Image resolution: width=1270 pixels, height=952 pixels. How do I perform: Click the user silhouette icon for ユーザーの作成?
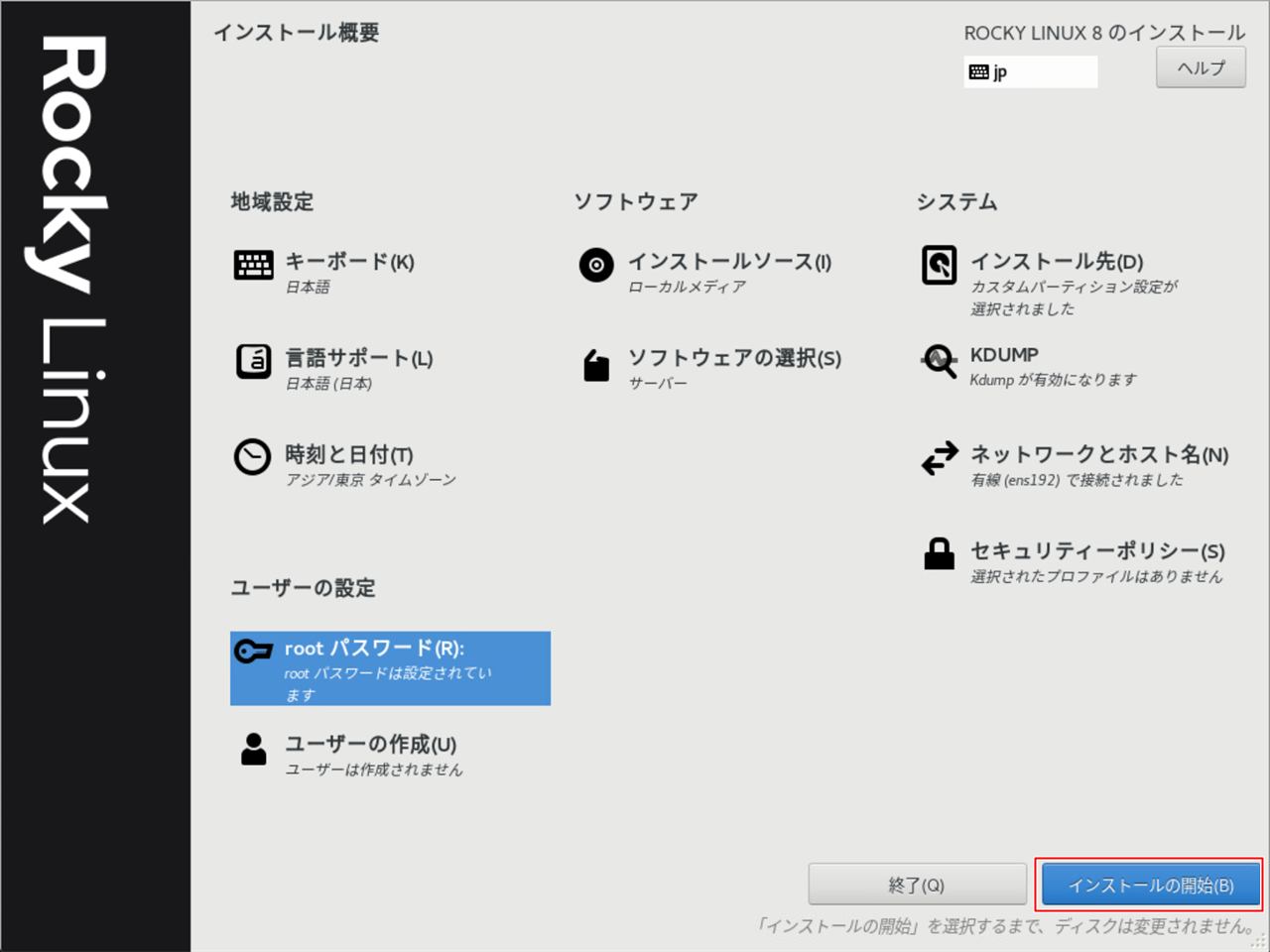254,749
